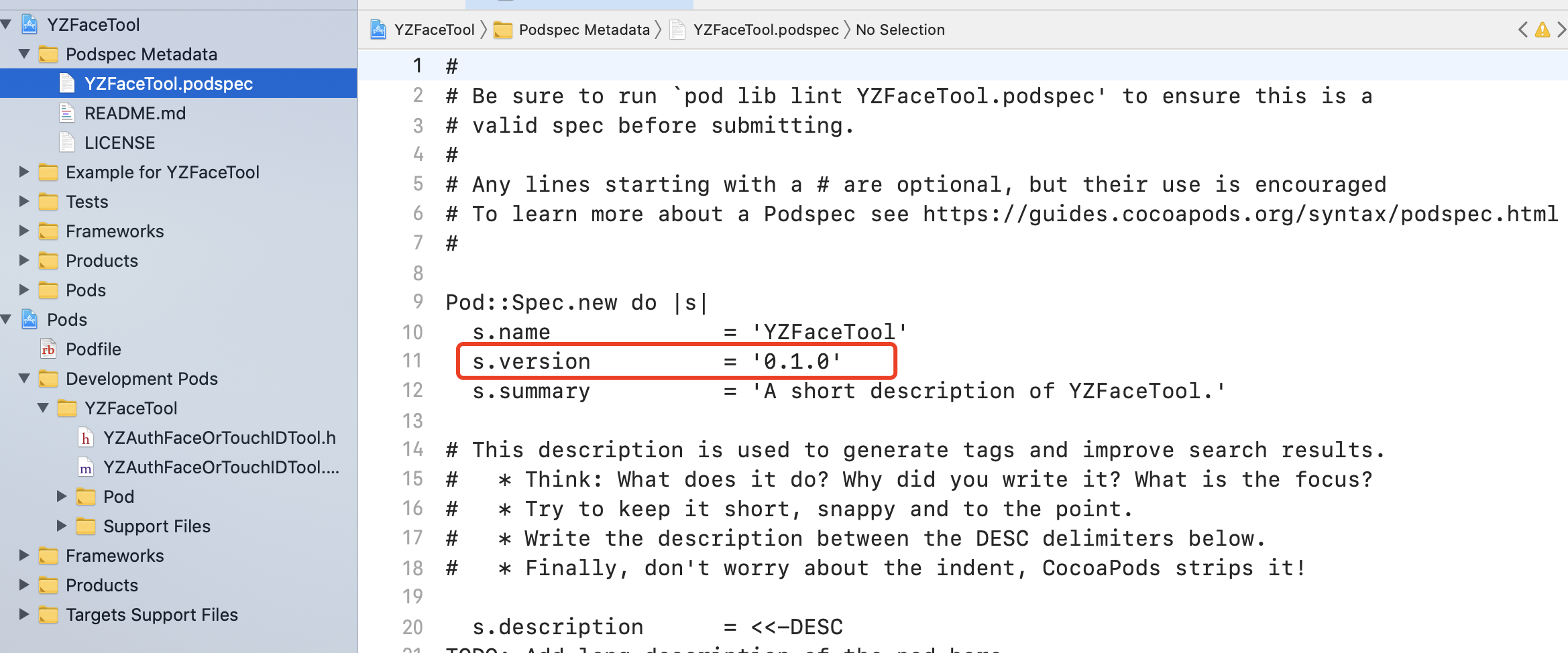Click the Pod::Spec.new do |s| line
The image size is (1568, 653).
[577, 302]
